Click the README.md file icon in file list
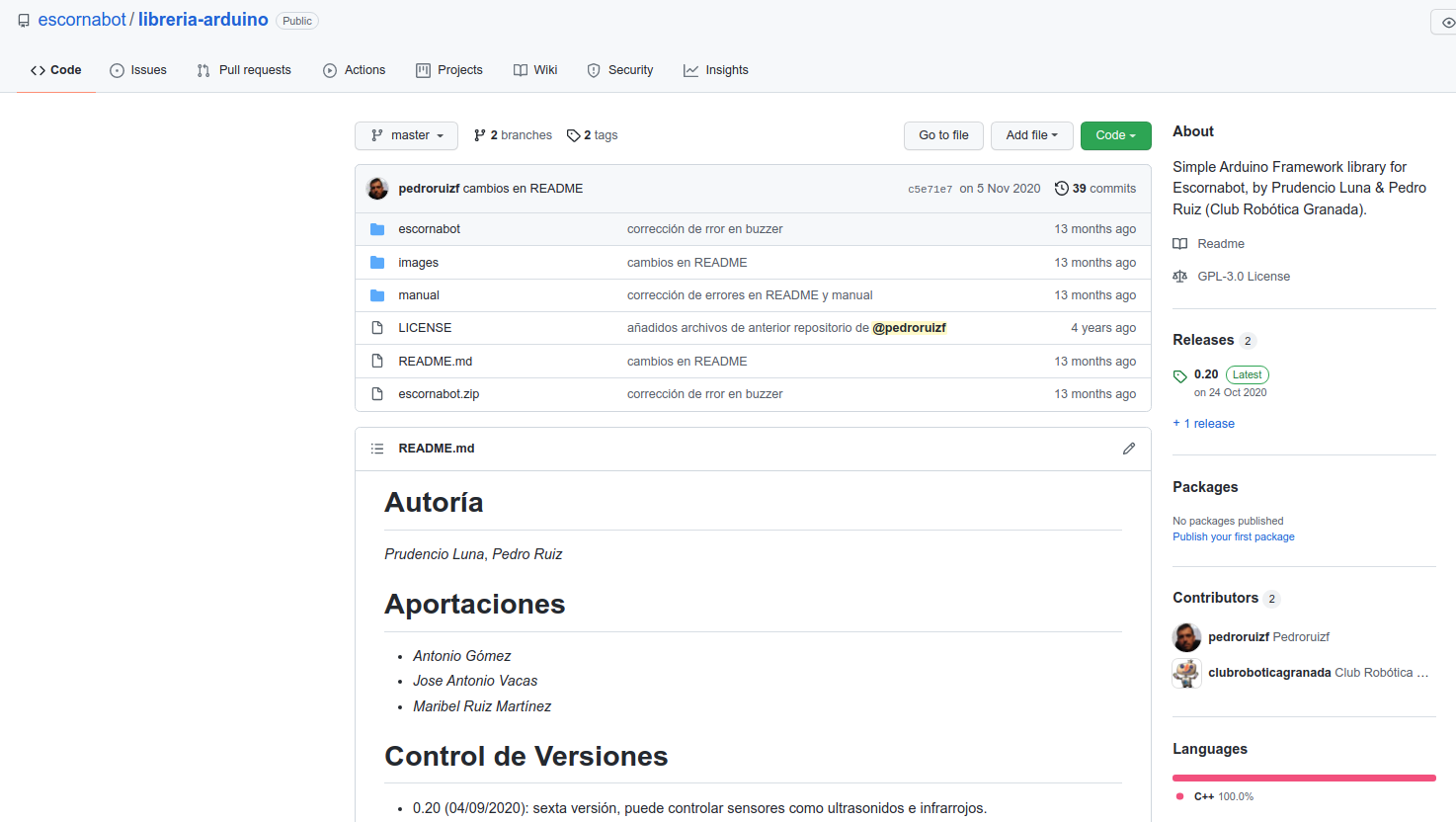This screenshot has width=1456, height=822. [377, 362]
